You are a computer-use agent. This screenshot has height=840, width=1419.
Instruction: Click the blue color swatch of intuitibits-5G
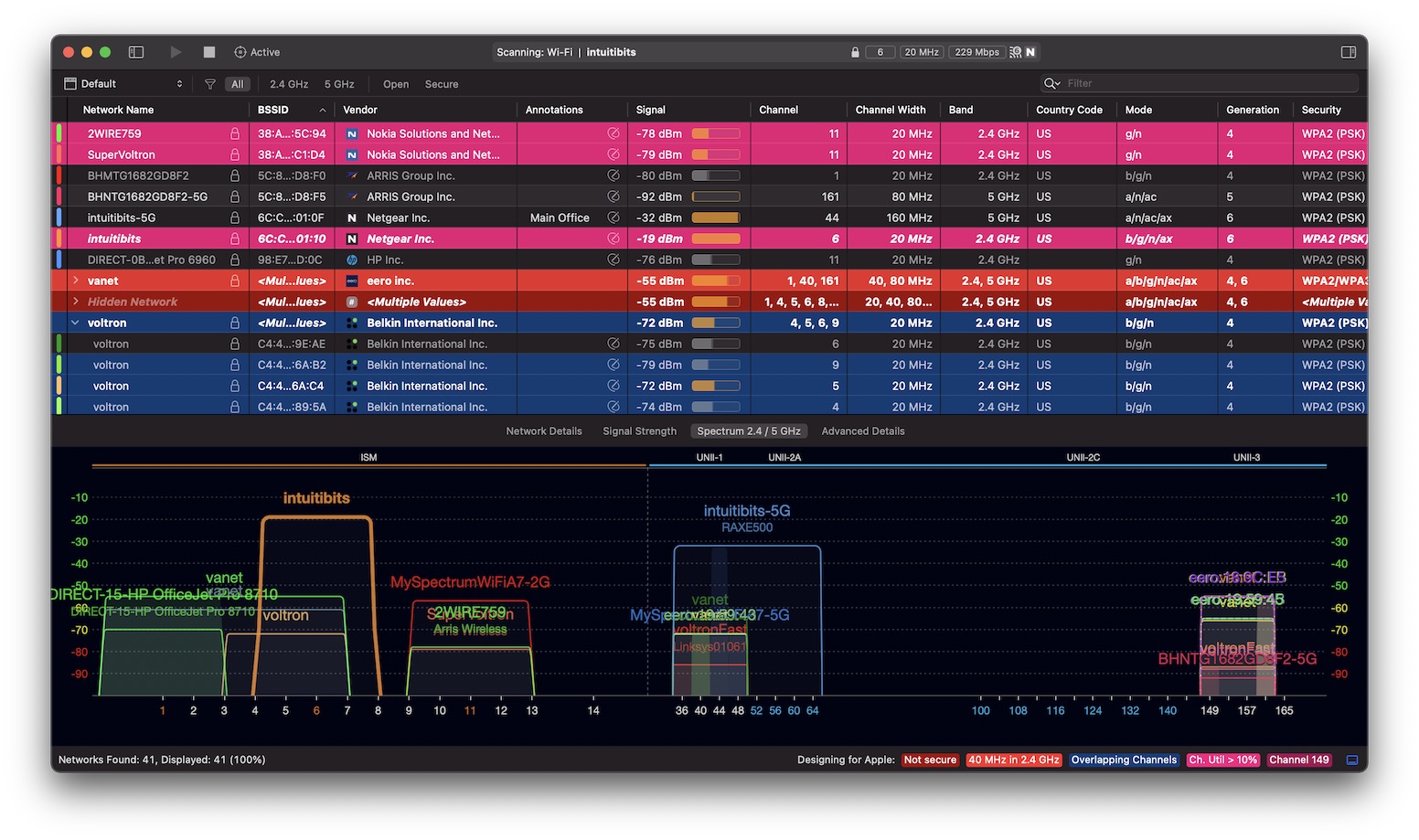[x=59, y=218]
